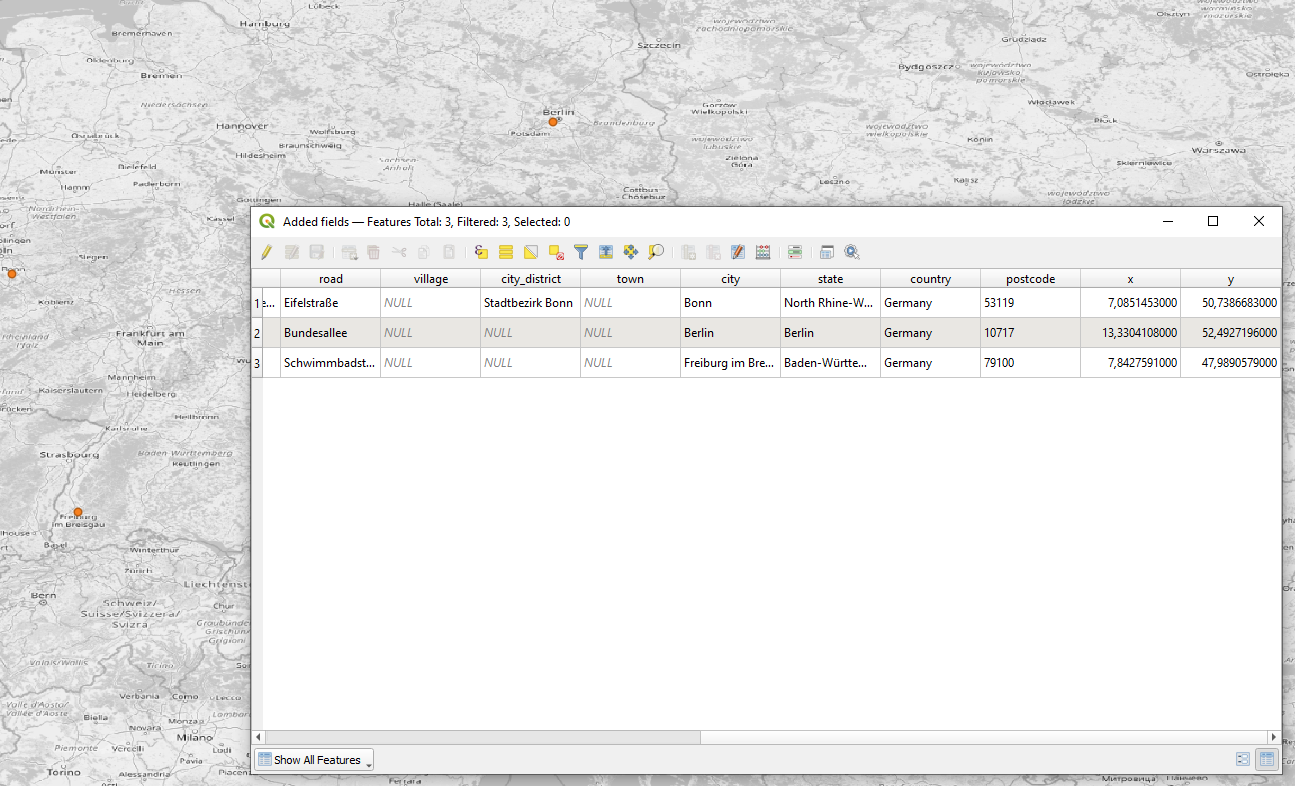Screen dimensions: 1295x786
Task: Click the Save edits floppy disk icon
Action: 316,252
